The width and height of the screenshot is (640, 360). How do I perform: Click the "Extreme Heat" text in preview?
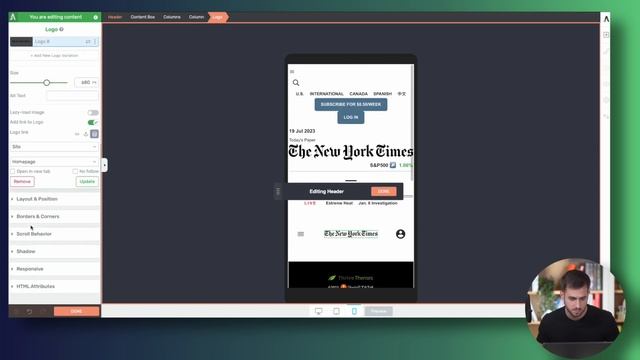[x=339, y=203]
